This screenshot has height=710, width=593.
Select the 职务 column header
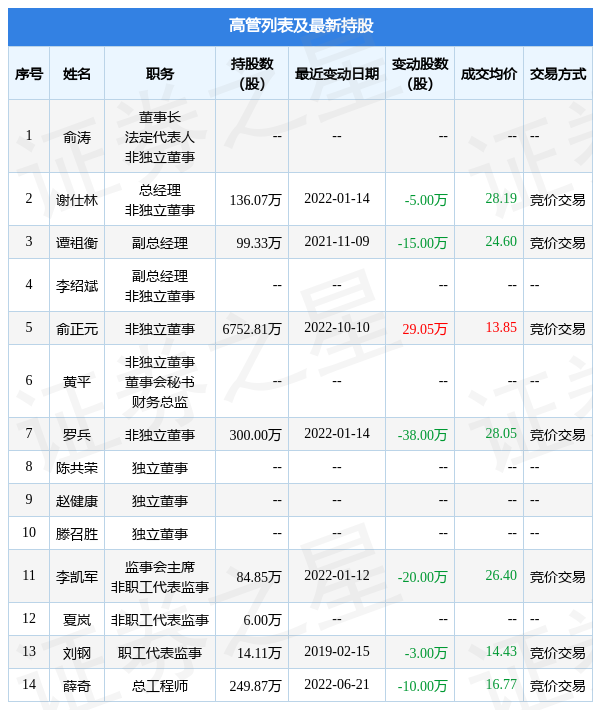point(160,74)
